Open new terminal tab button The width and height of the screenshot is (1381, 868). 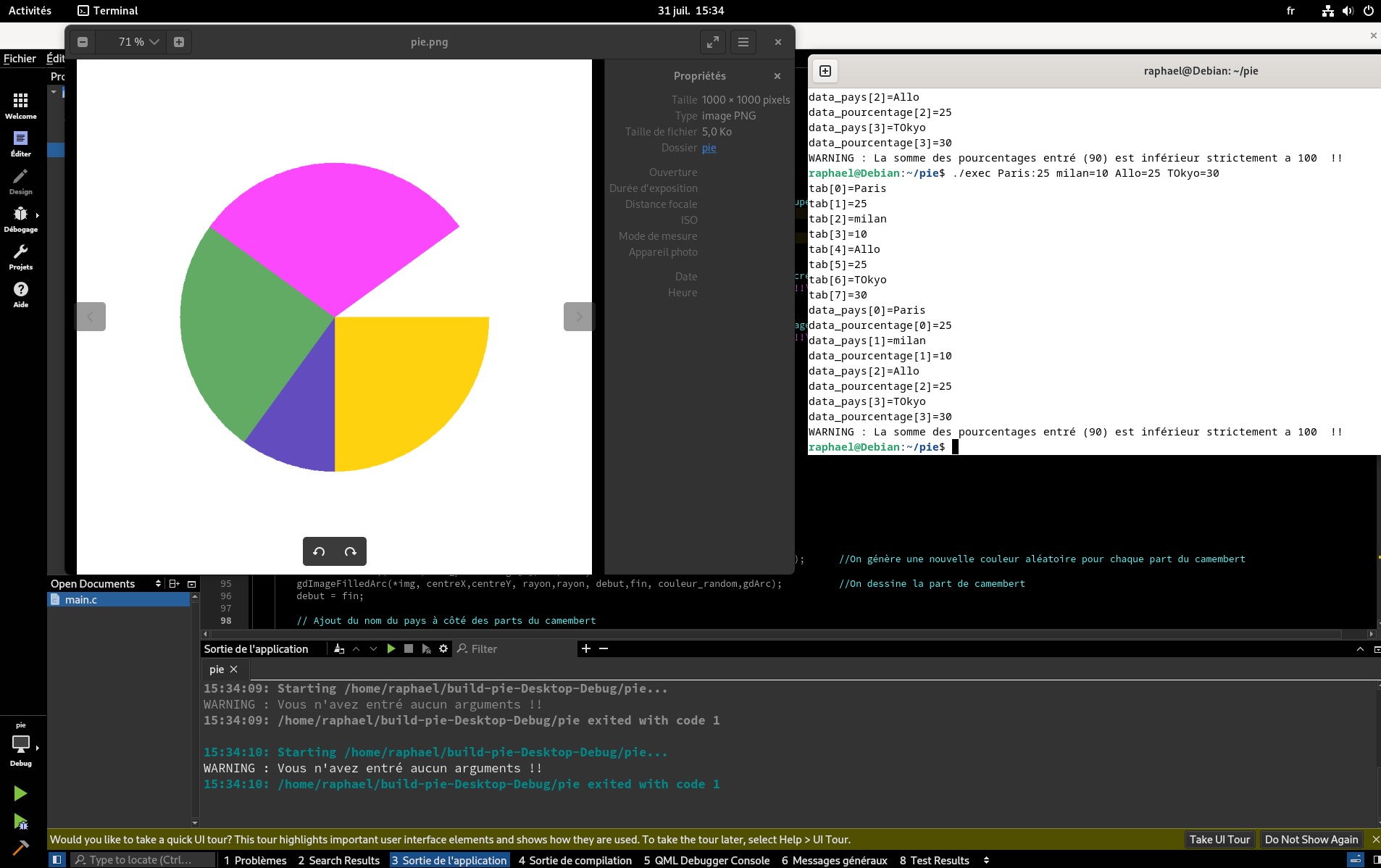tap(825, 70)
